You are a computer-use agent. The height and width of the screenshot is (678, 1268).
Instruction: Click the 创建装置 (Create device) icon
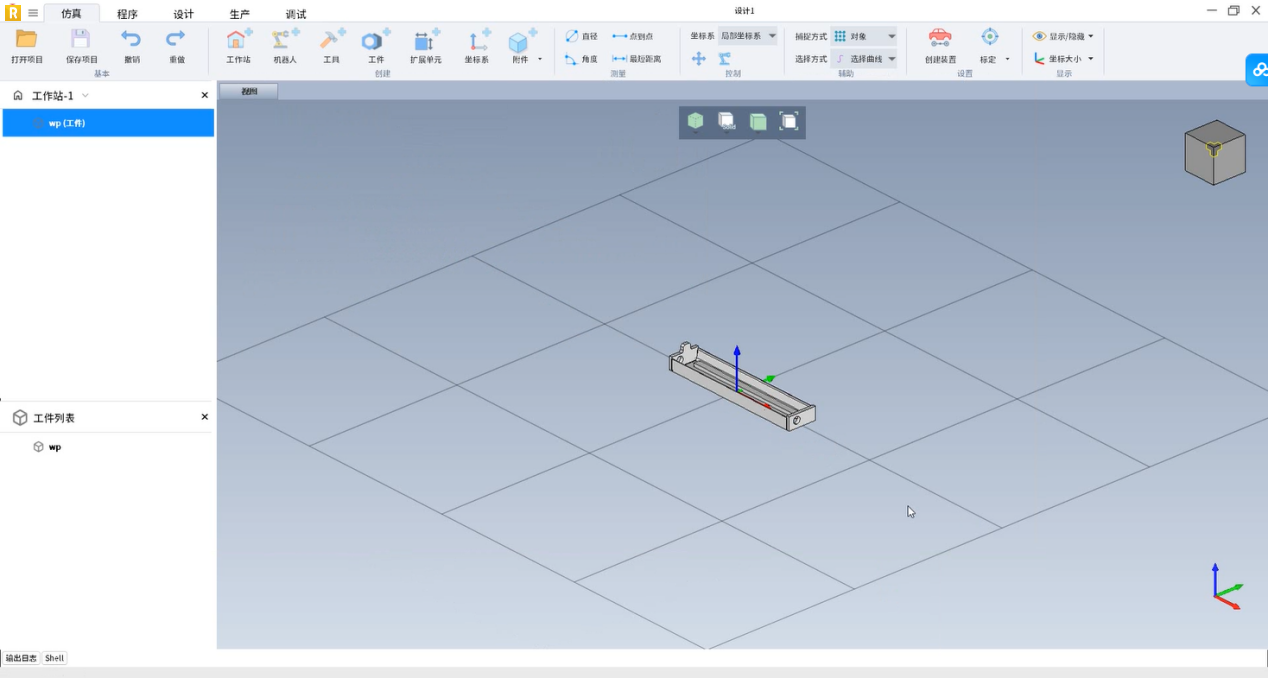pyautogui.click(x=940, y=39)
